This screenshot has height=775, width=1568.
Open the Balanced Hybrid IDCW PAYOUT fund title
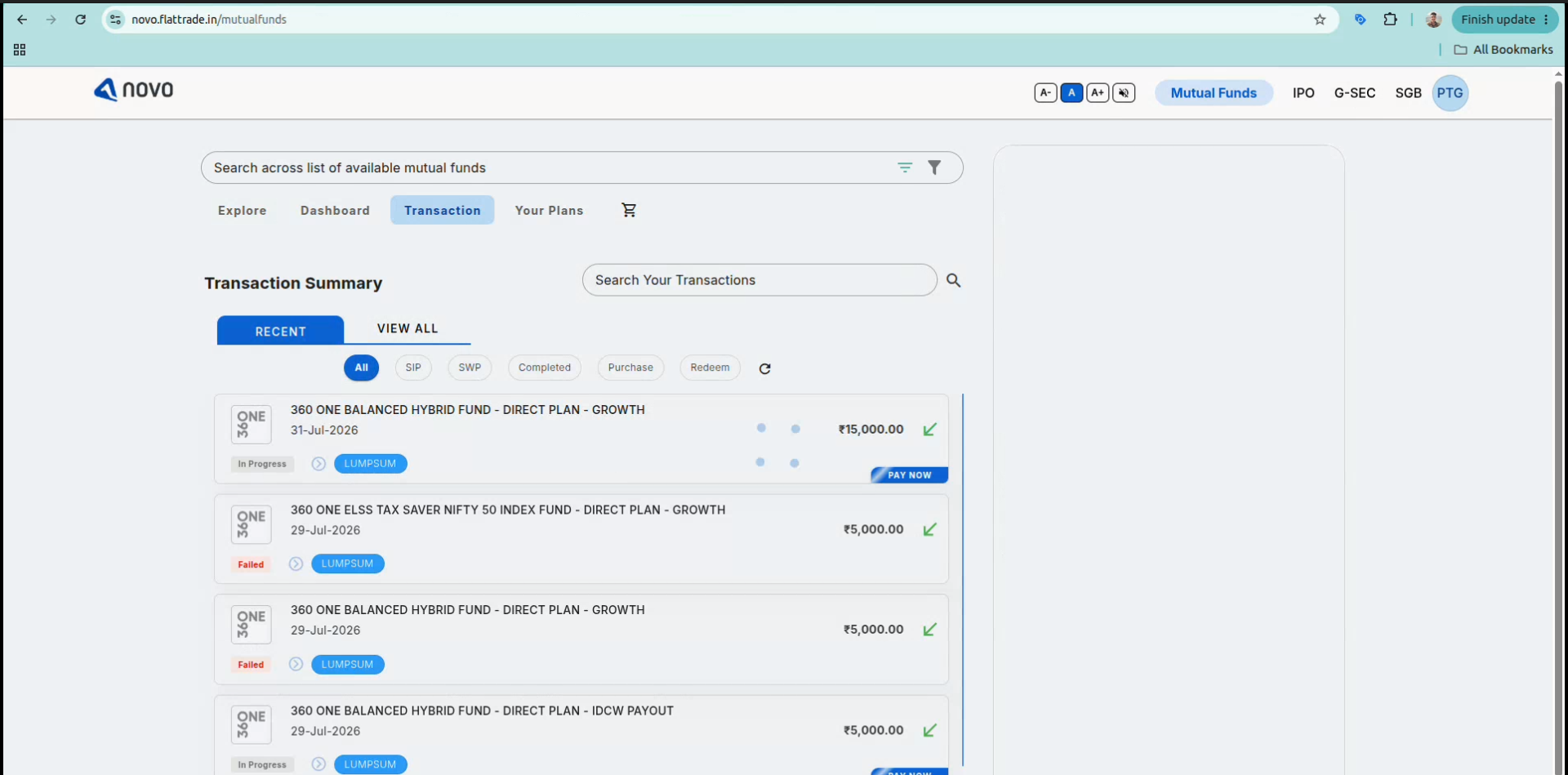pyautogui.click(x=482, y=711)
